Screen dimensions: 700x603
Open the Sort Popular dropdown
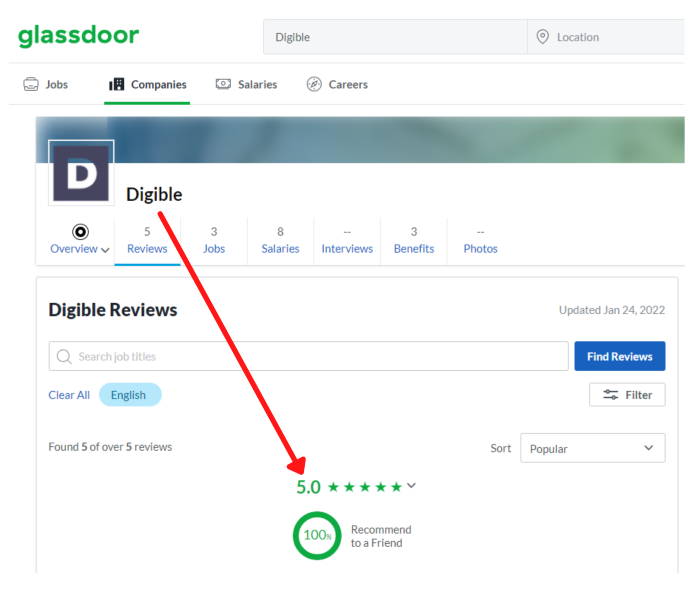click(x=592, y=448)
